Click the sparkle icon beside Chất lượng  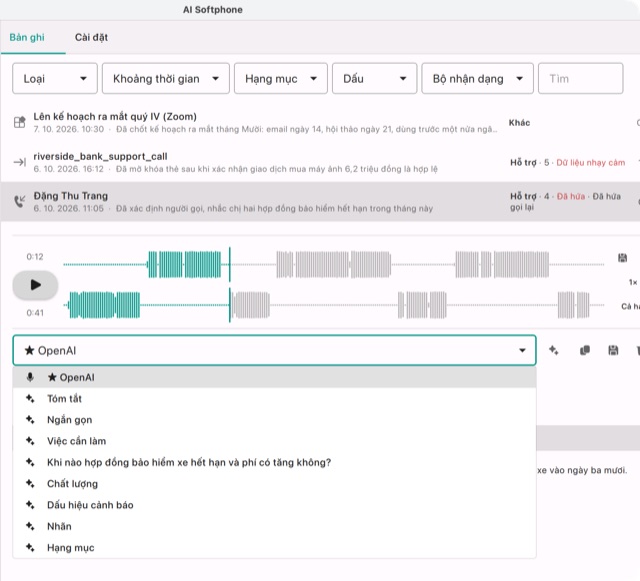click(x=30, y=483)
